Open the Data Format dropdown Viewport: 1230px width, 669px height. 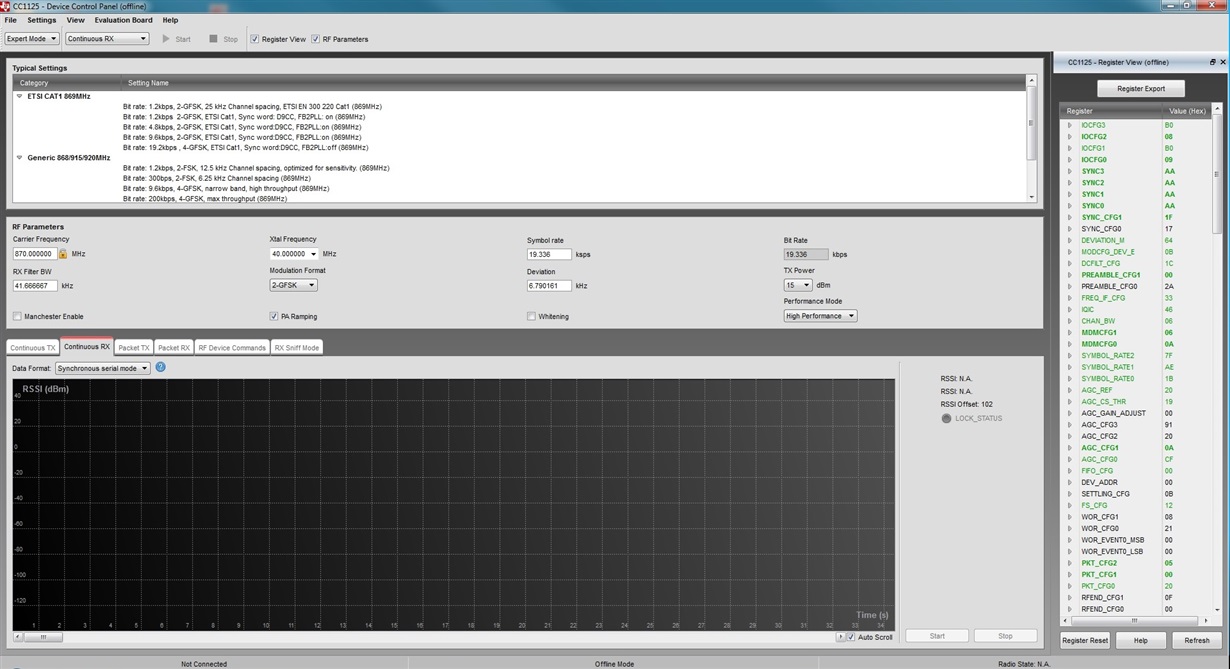coord(102,368)
